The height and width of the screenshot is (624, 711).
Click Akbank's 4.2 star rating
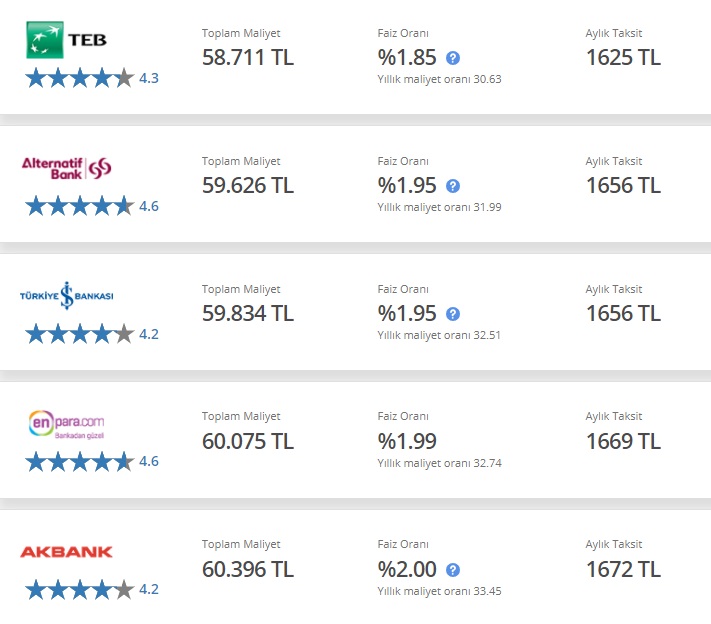(x=92, y=590)
